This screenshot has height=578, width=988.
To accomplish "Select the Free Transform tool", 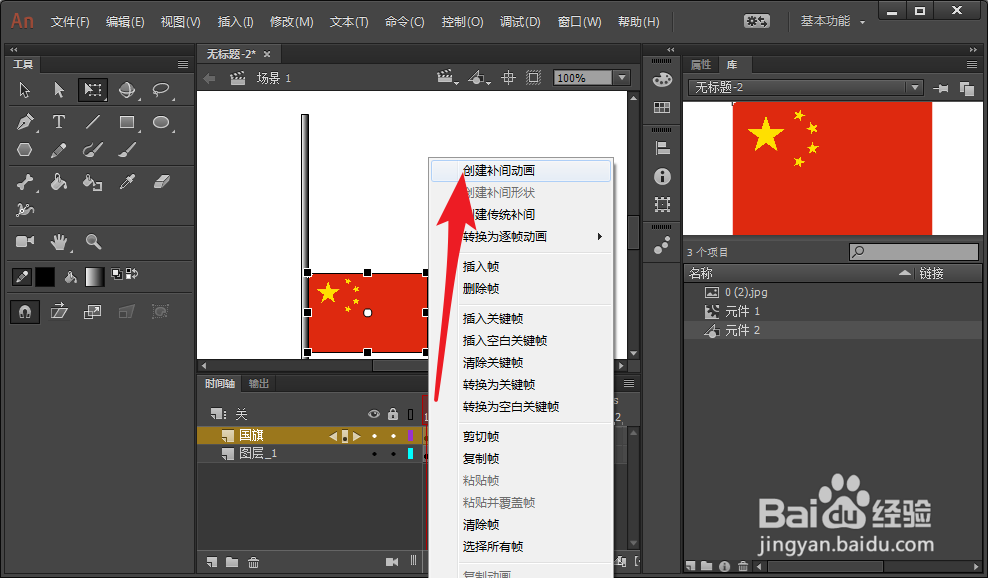I will (93, 90).
